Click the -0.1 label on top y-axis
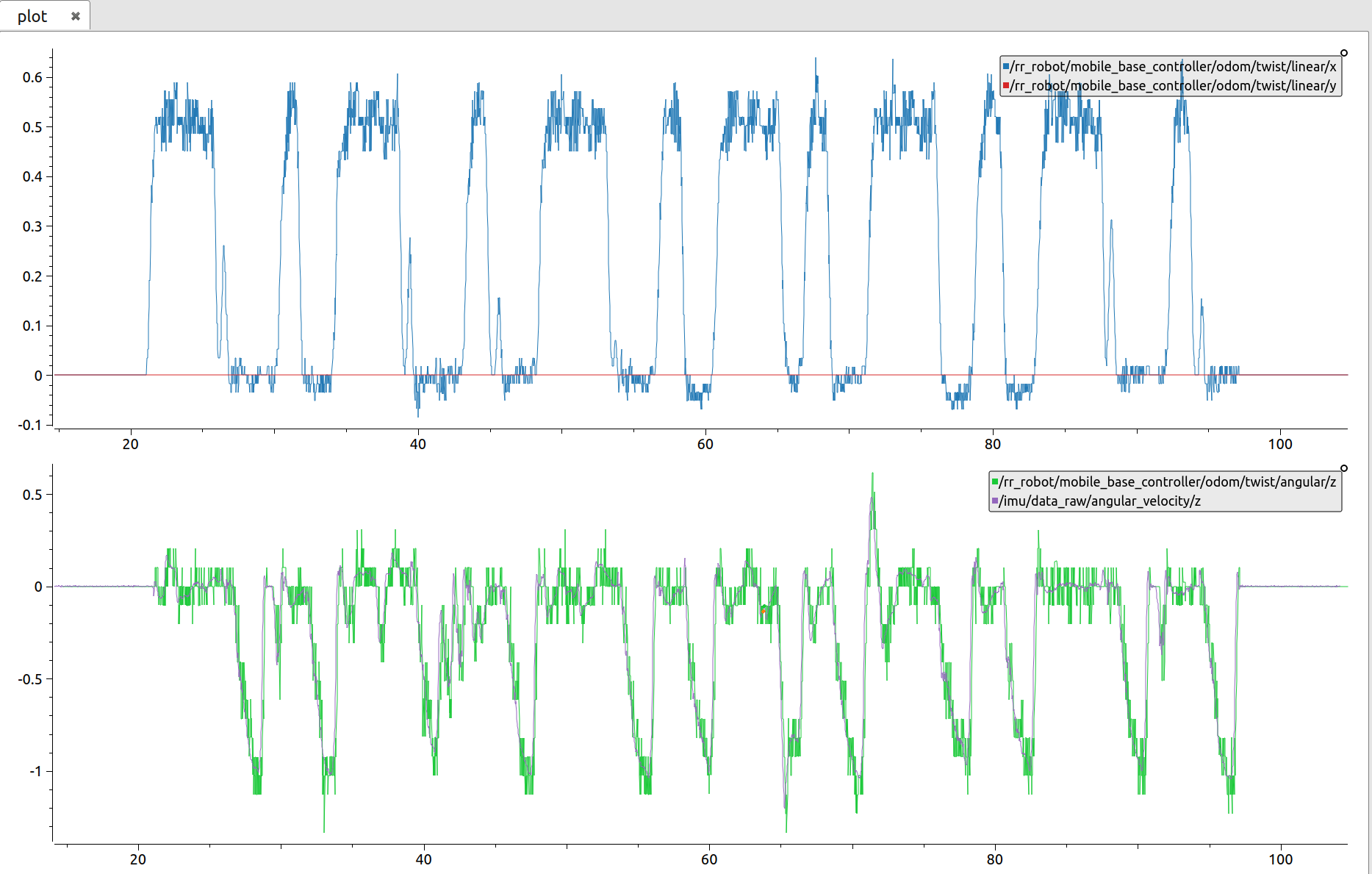 point(30,425)
